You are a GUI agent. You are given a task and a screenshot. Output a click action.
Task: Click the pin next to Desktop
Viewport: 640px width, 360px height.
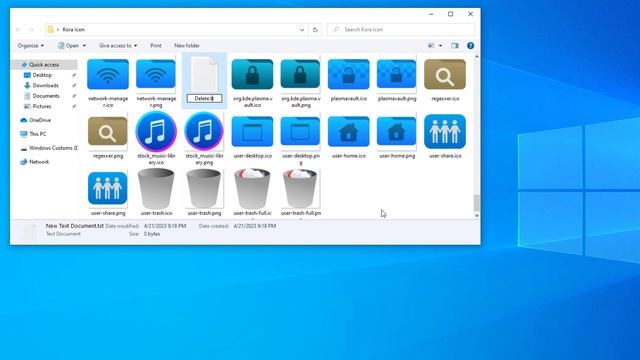[x=74, y=75]
